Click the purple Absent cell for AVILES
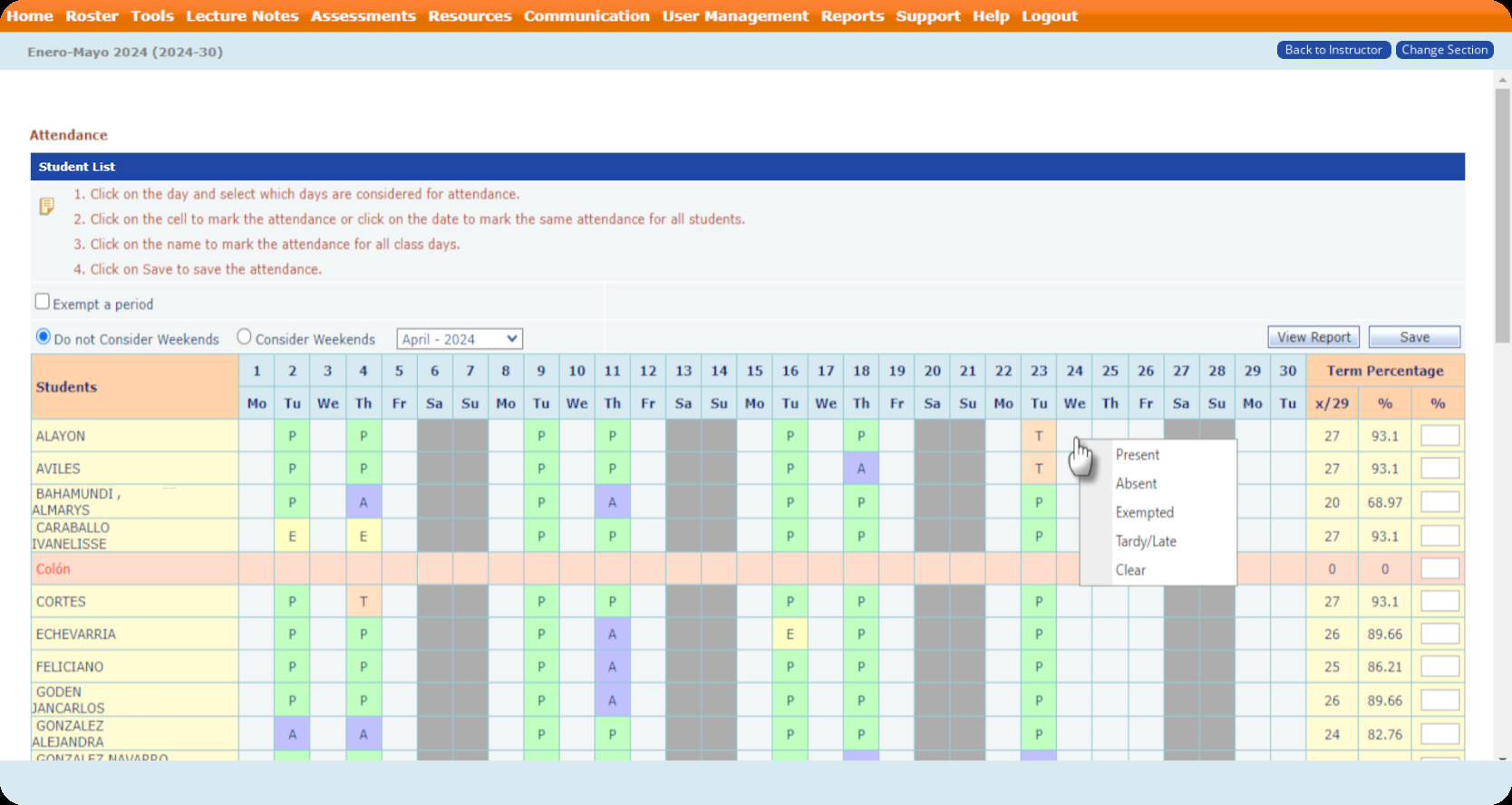Screen dimensions: 1512x805 click(x=861, y=470)
